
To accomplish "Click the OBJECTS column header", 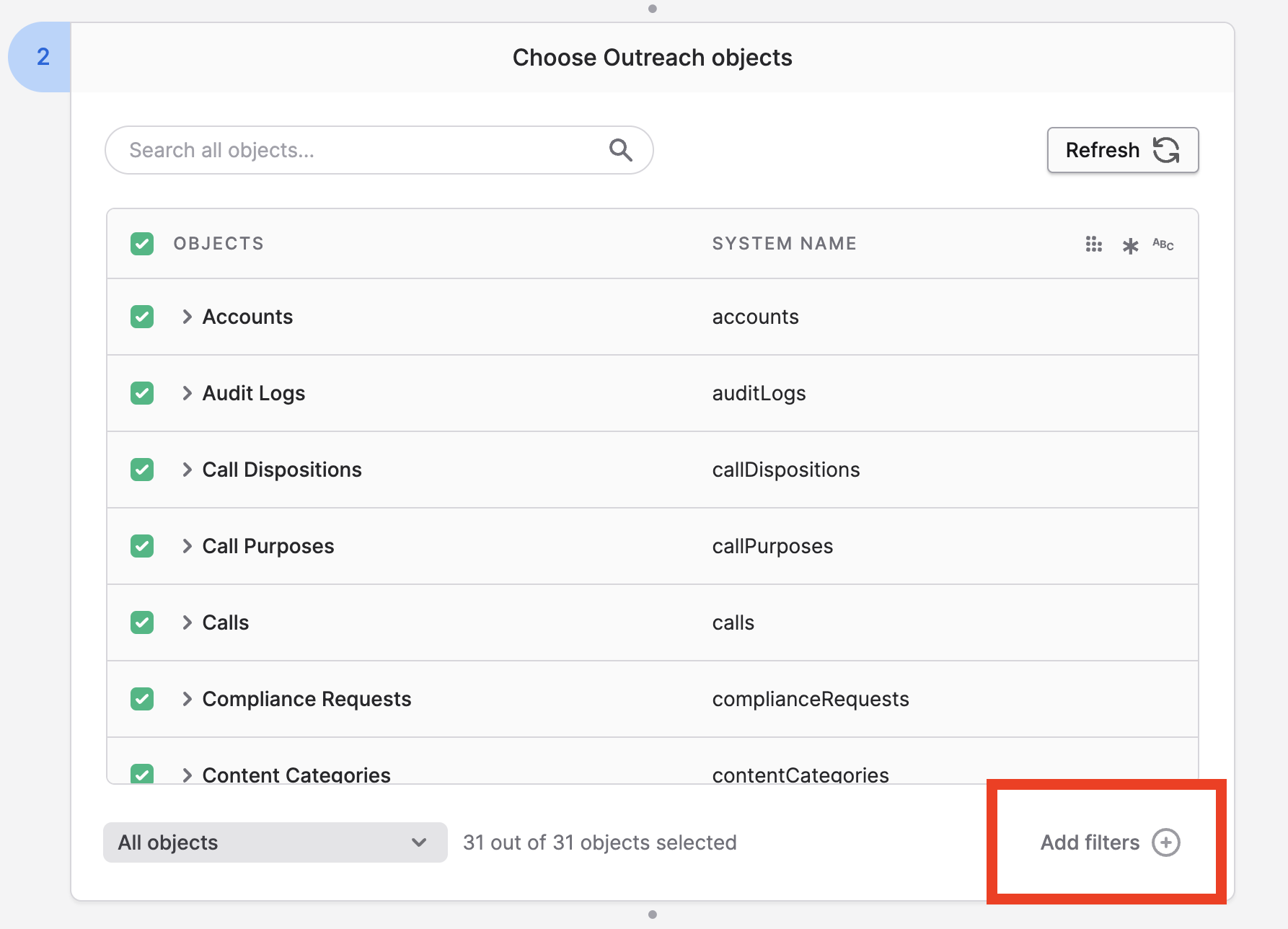I will (219, 244).
